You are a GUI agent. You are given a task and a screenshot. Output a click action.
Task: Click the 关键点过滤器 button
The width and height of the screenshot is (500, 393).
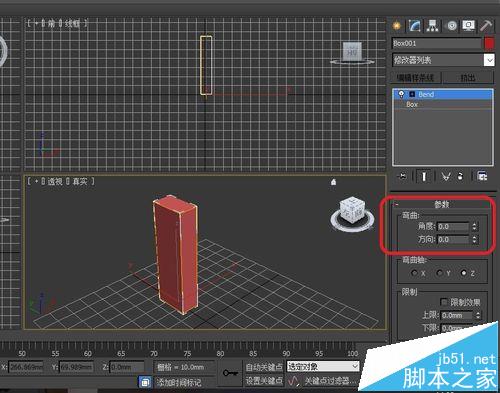pos(330,380)
